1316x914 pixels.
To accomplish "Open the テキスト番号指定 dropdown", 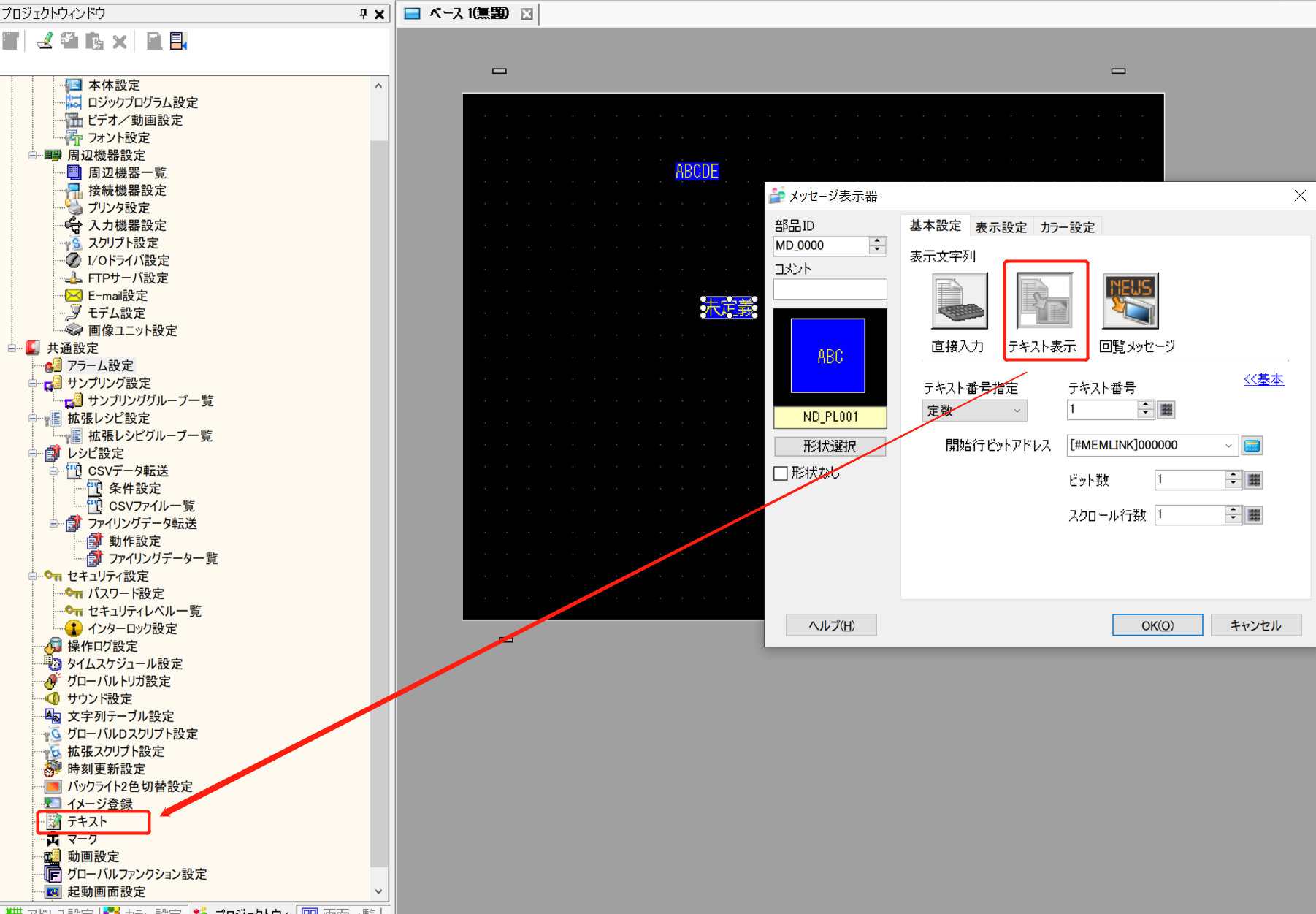I will [974, 411].
